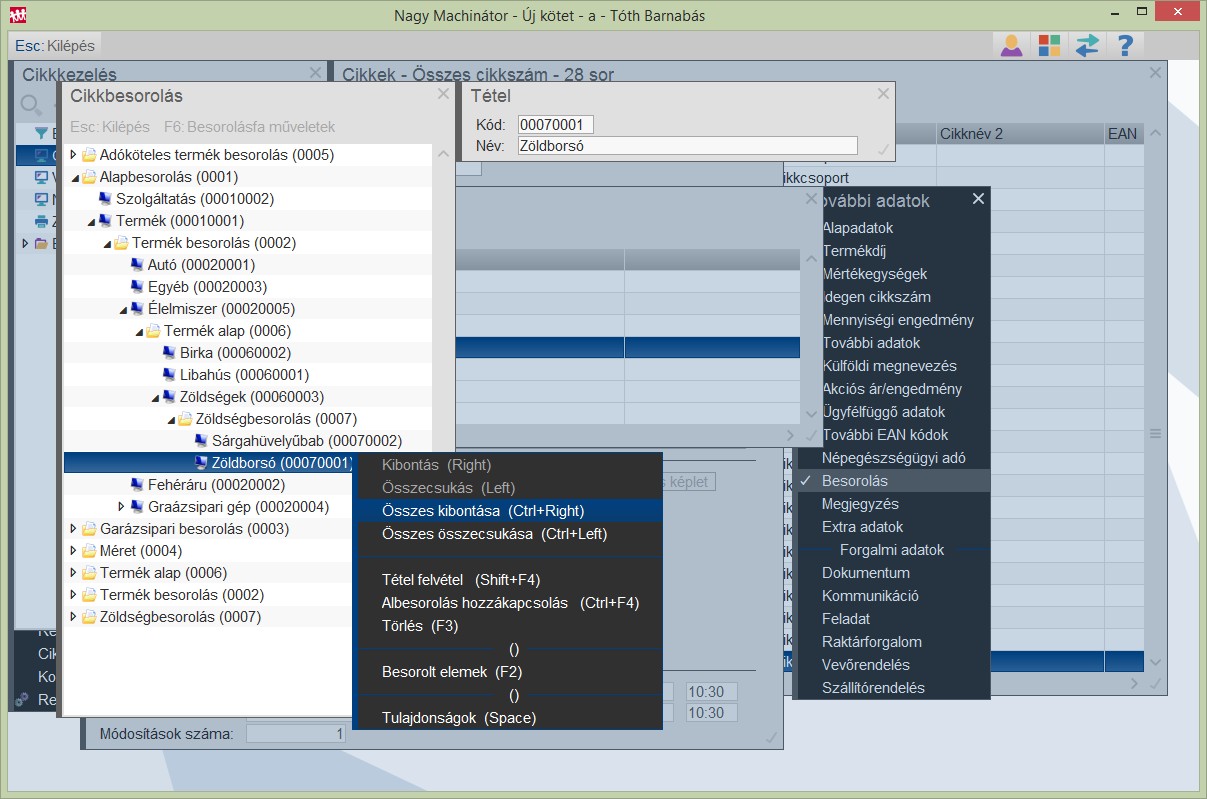Open the colorful four-squares modules icon
Image resolution: width=1207 pixels, height=799 pixels.
1049,45
